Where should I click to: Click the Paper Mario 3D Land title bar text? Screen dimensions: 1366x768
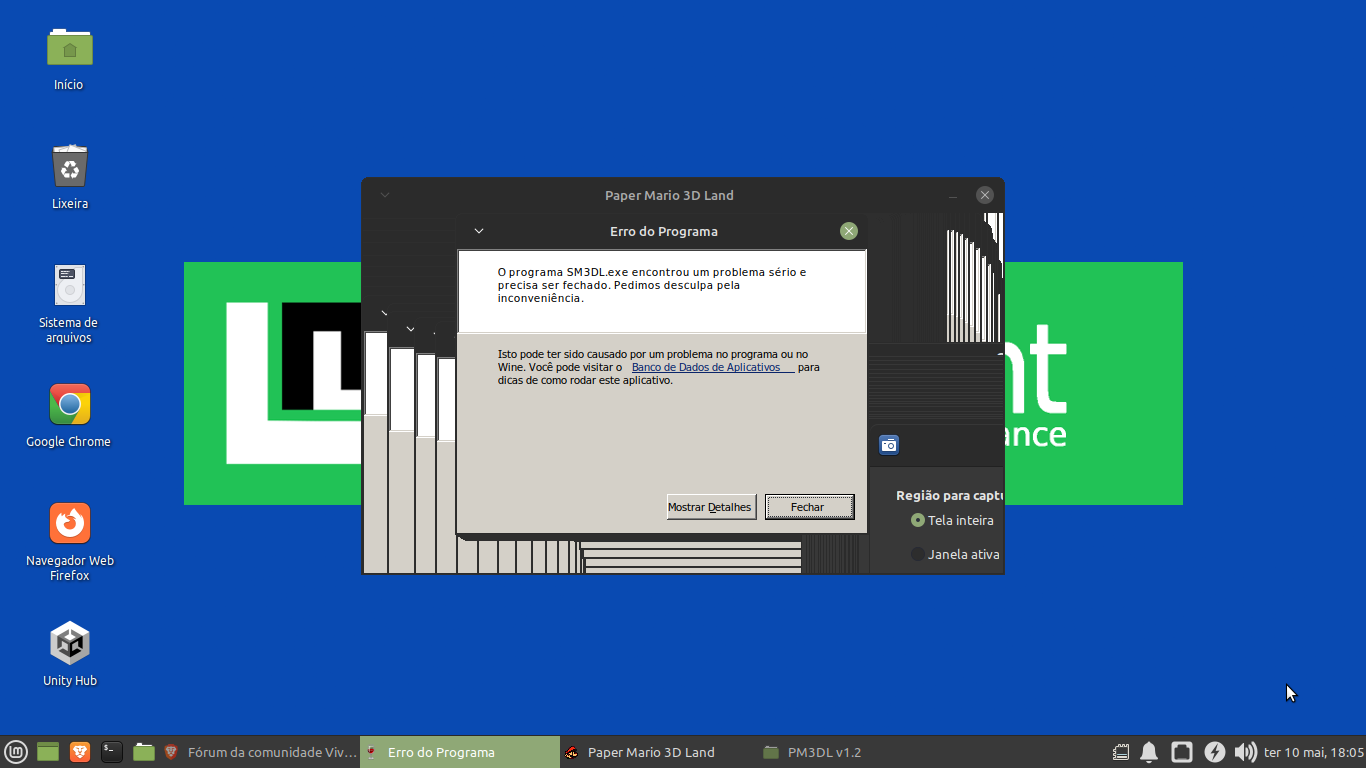(669, 195)
